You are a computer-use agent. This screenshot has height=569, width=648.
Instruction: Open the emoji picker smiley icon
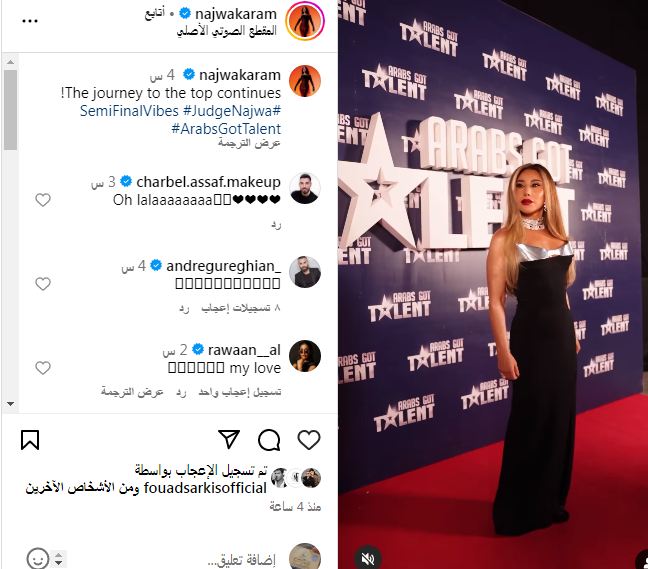click(x=38, y=559)
